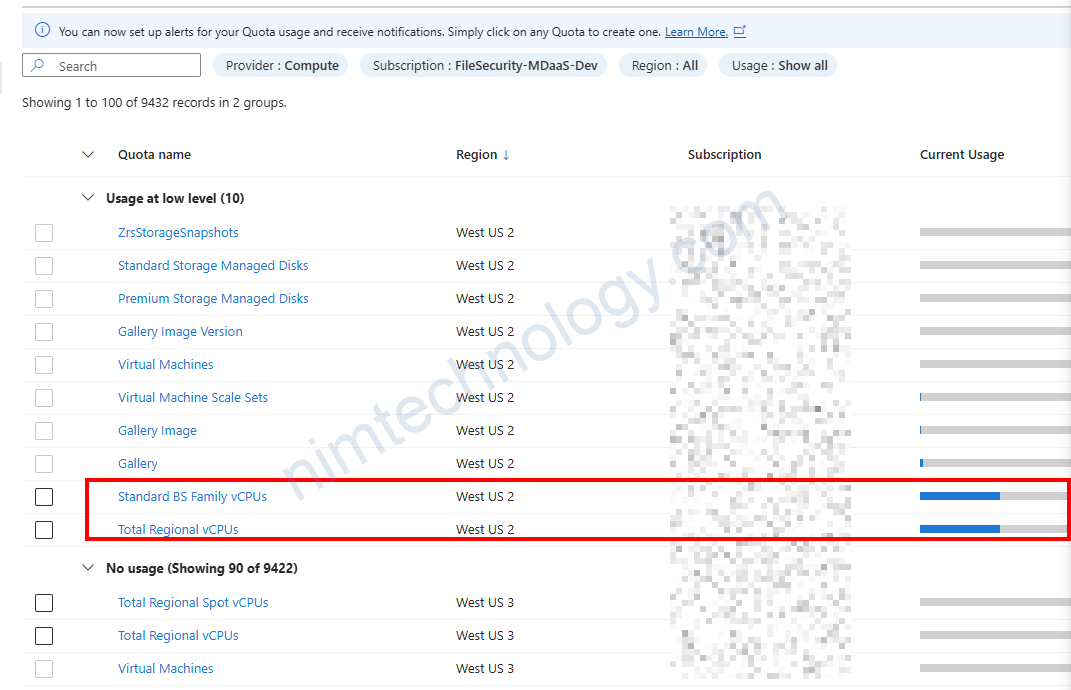This screenshot has height=690, width=1071.
Task: Open the Usage : Show all filter
Action: (779, 66)
